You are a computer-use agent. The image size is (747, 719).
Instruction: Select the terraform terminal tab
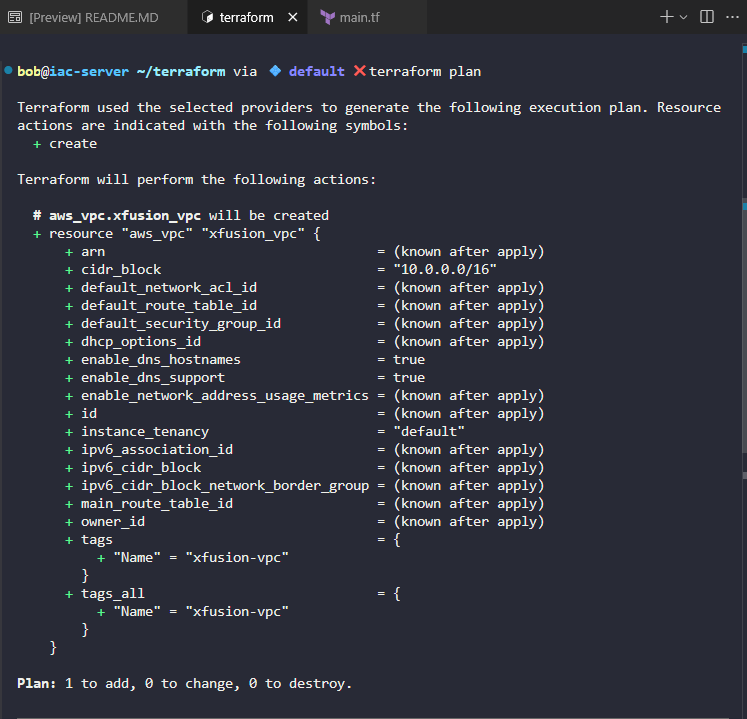tap(246, 18)
